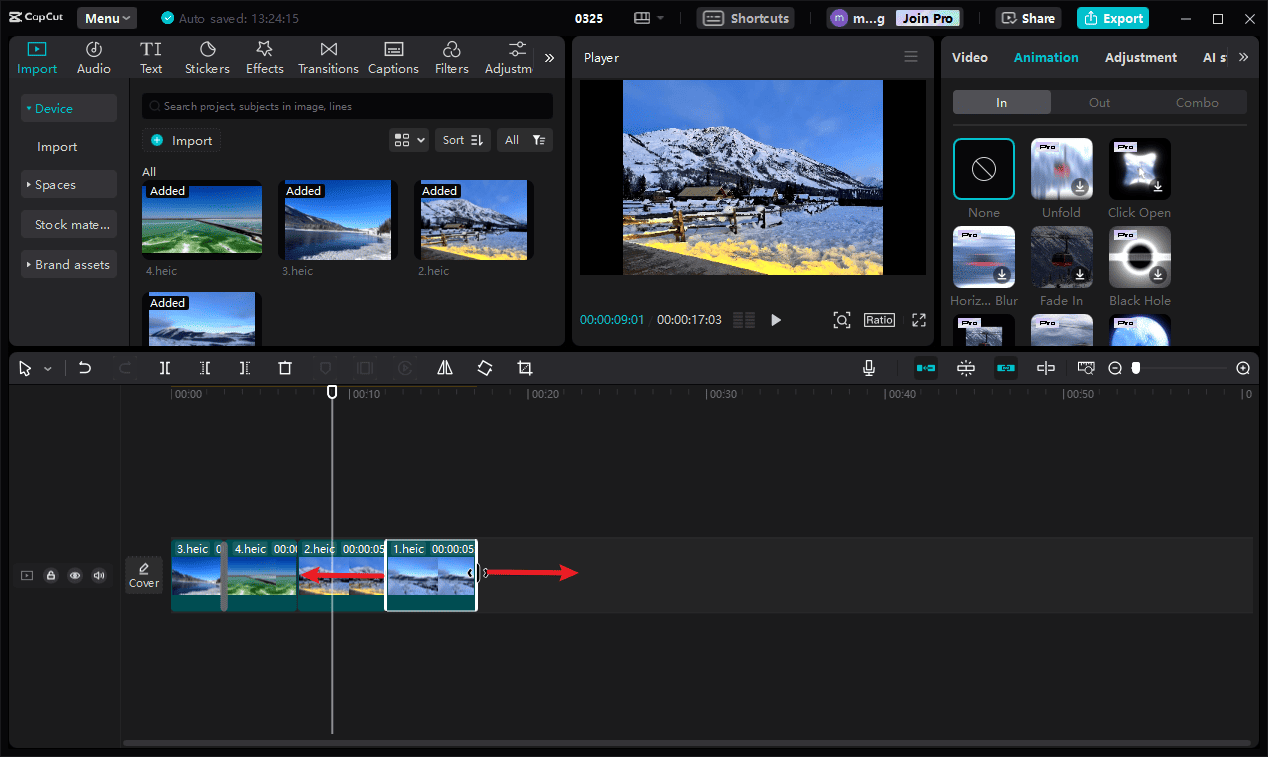Screen dimensions: 1268x757
Task: Select the 3.heic media thumbnail
Action: point(337,219)
